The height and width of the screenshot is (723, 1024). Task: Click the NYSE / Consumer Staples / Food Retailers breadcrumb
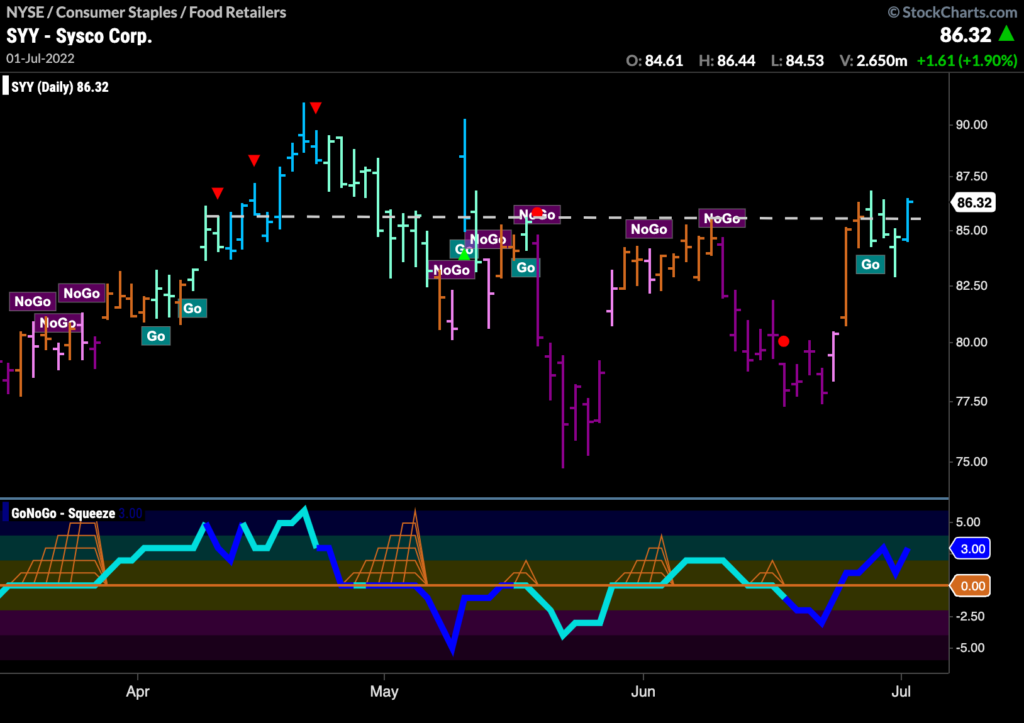(146, 12)
